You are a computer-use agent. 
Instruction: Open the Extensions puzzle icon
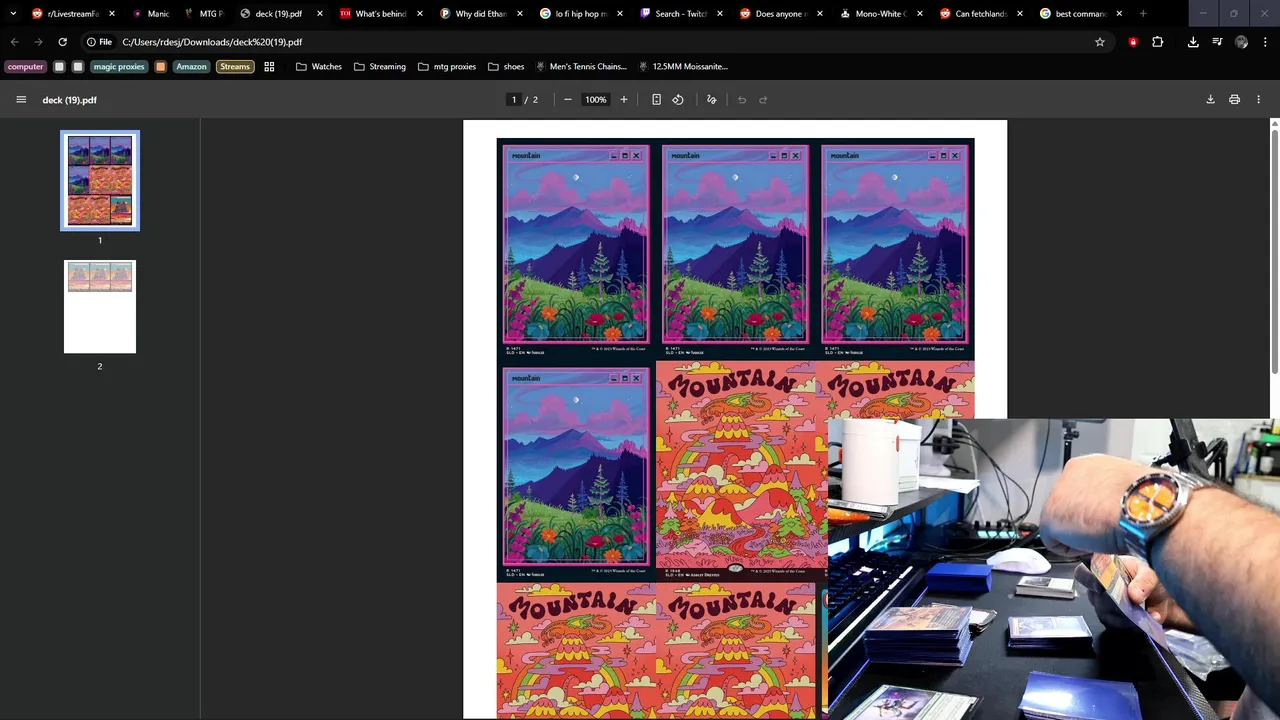(x=1158, y=42)
